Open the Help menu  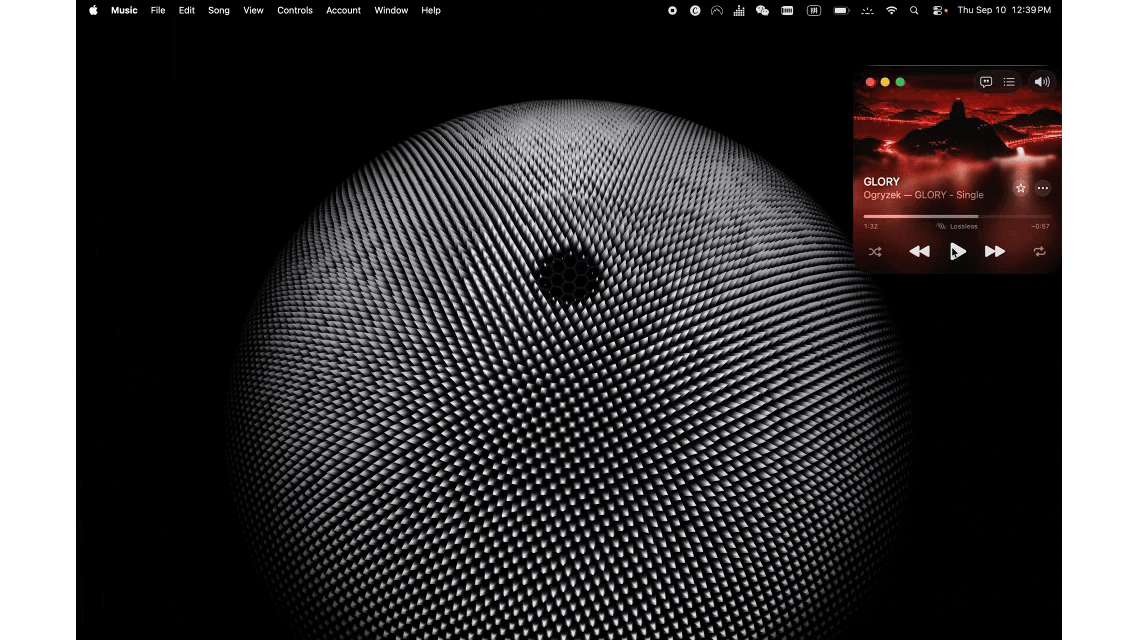coord(431,10)
